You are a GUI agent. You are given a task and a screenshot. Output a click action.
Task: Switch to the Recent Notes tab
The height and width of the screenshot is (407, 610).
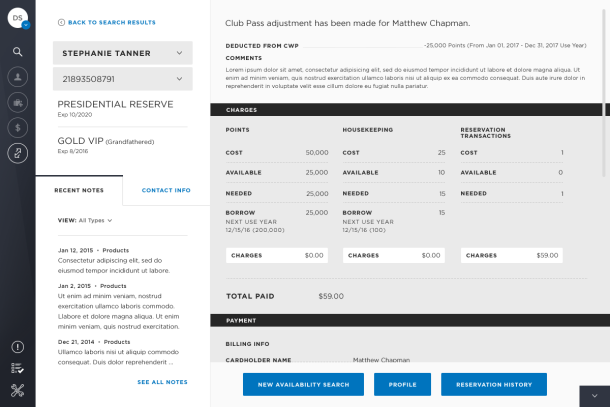(79, 190)
